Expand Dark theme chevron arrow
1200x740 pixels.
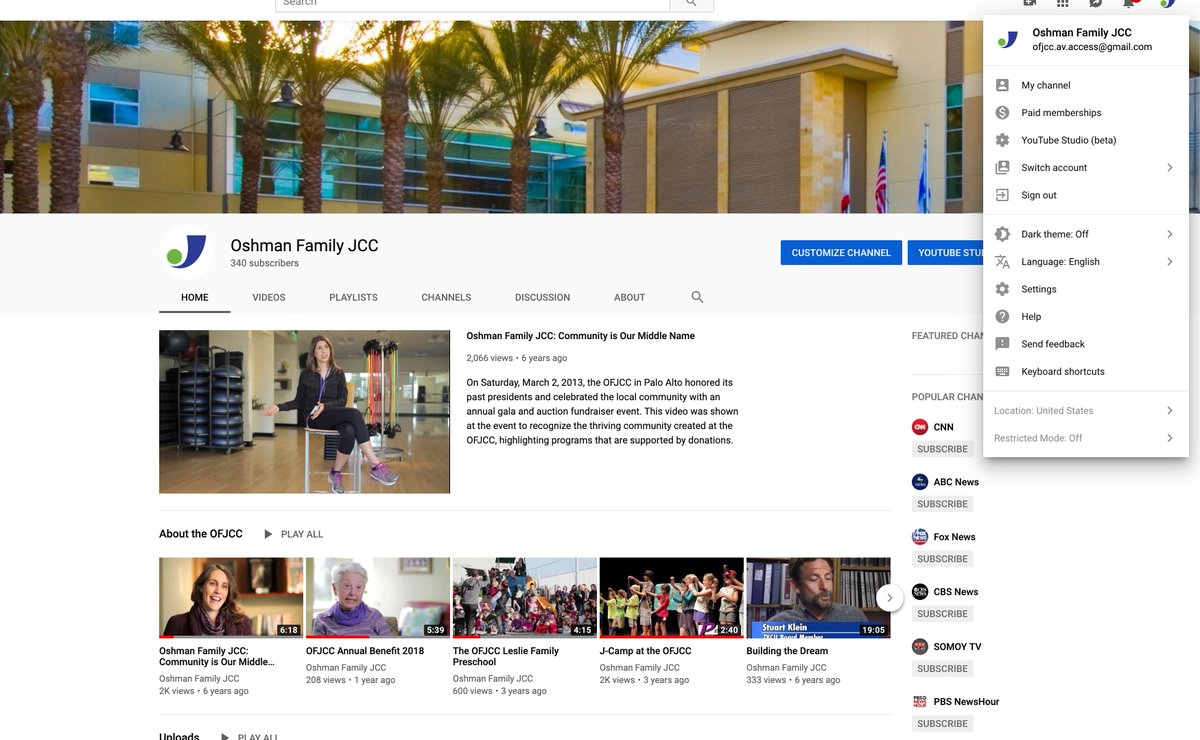1170,234
